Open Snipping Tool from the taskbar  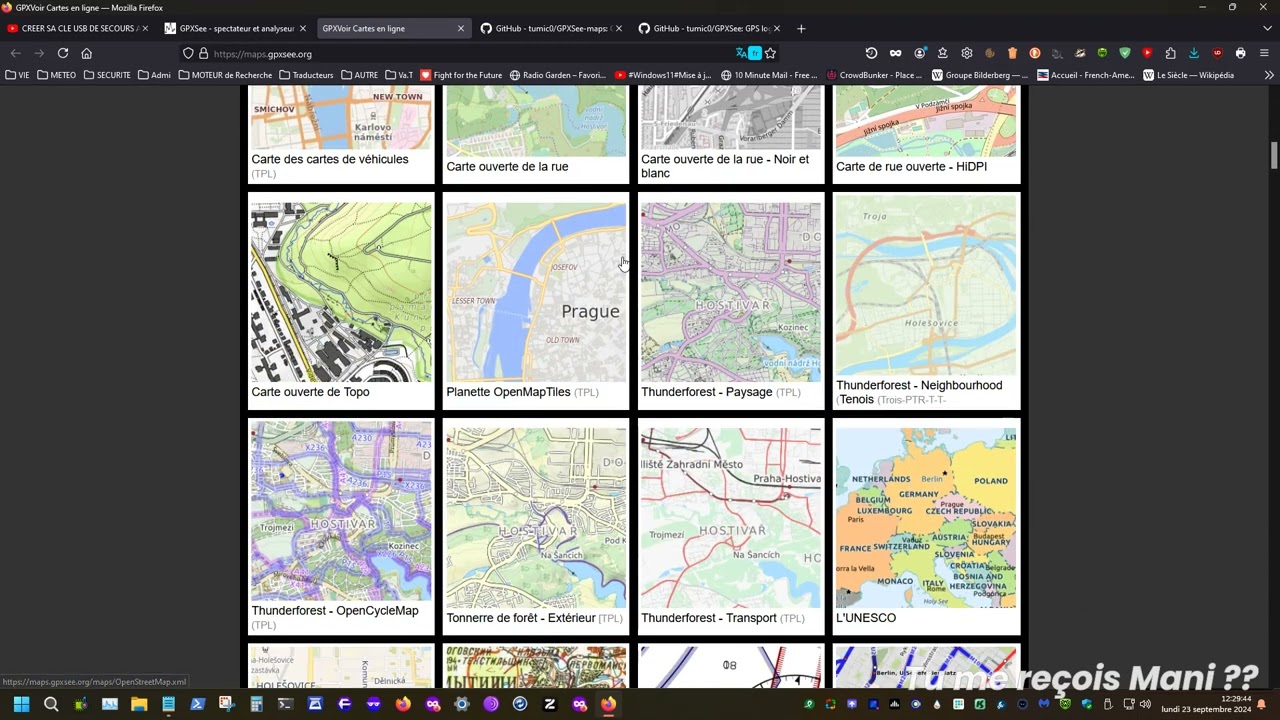tap(226, 704)
